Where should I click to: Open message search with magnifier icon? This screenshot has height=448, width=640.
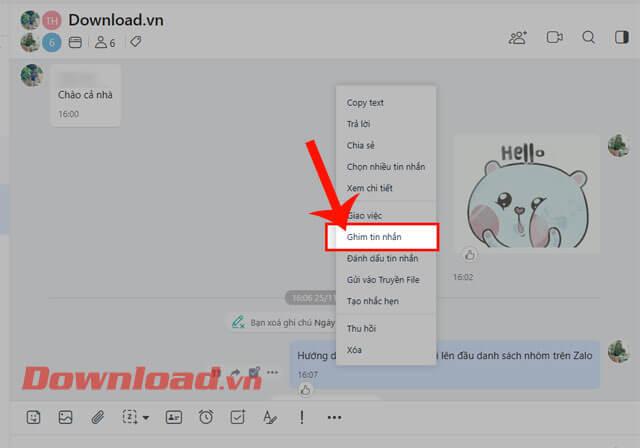[588, 37]
